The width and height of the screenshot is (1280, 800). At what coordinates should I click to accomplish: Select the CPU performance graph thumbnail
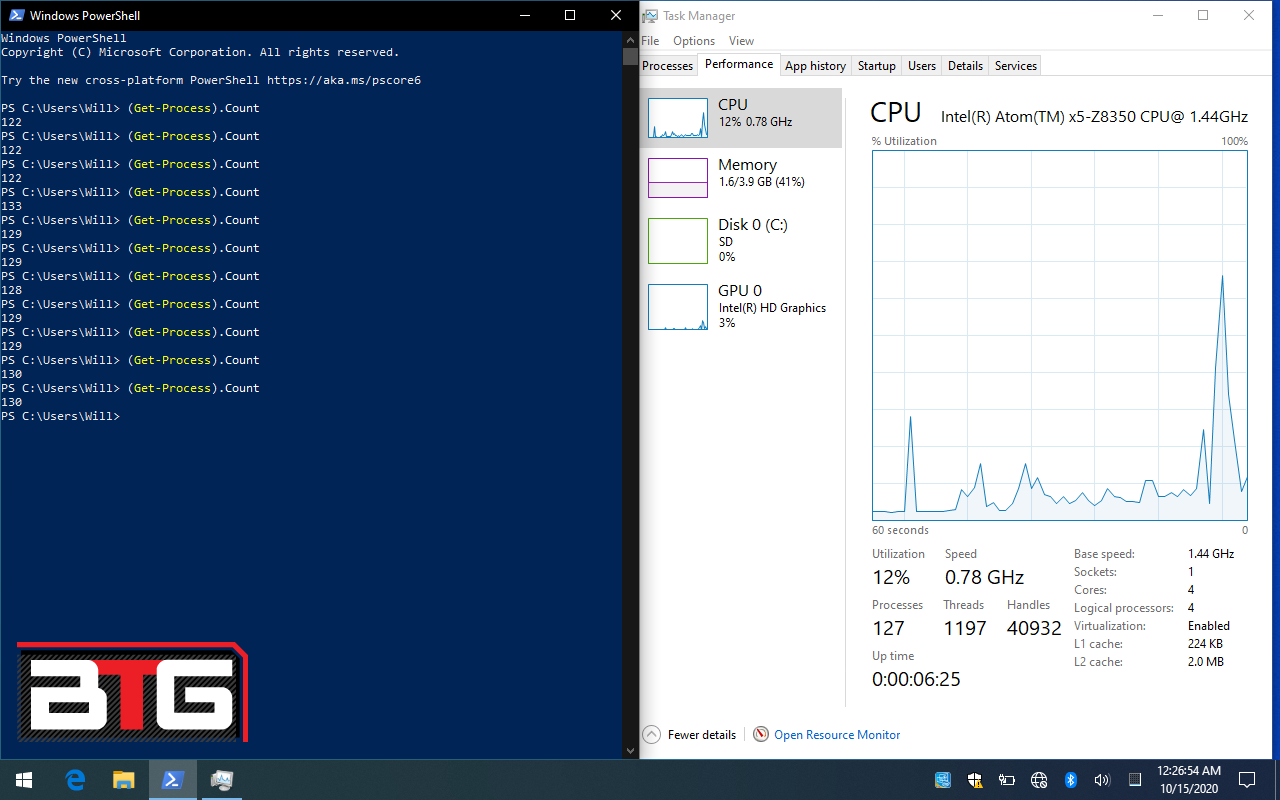[x=679, y=118]
